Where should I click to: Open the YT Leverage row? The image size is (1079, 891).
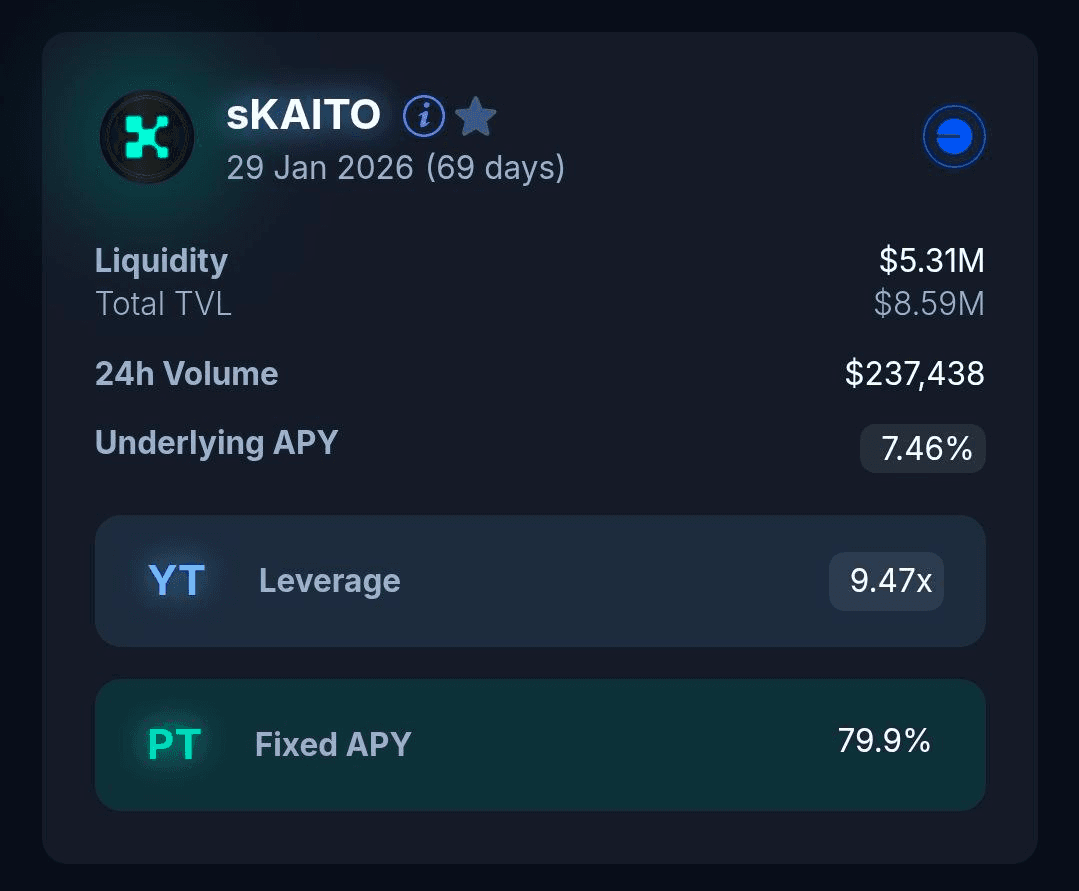coord(540,581)
